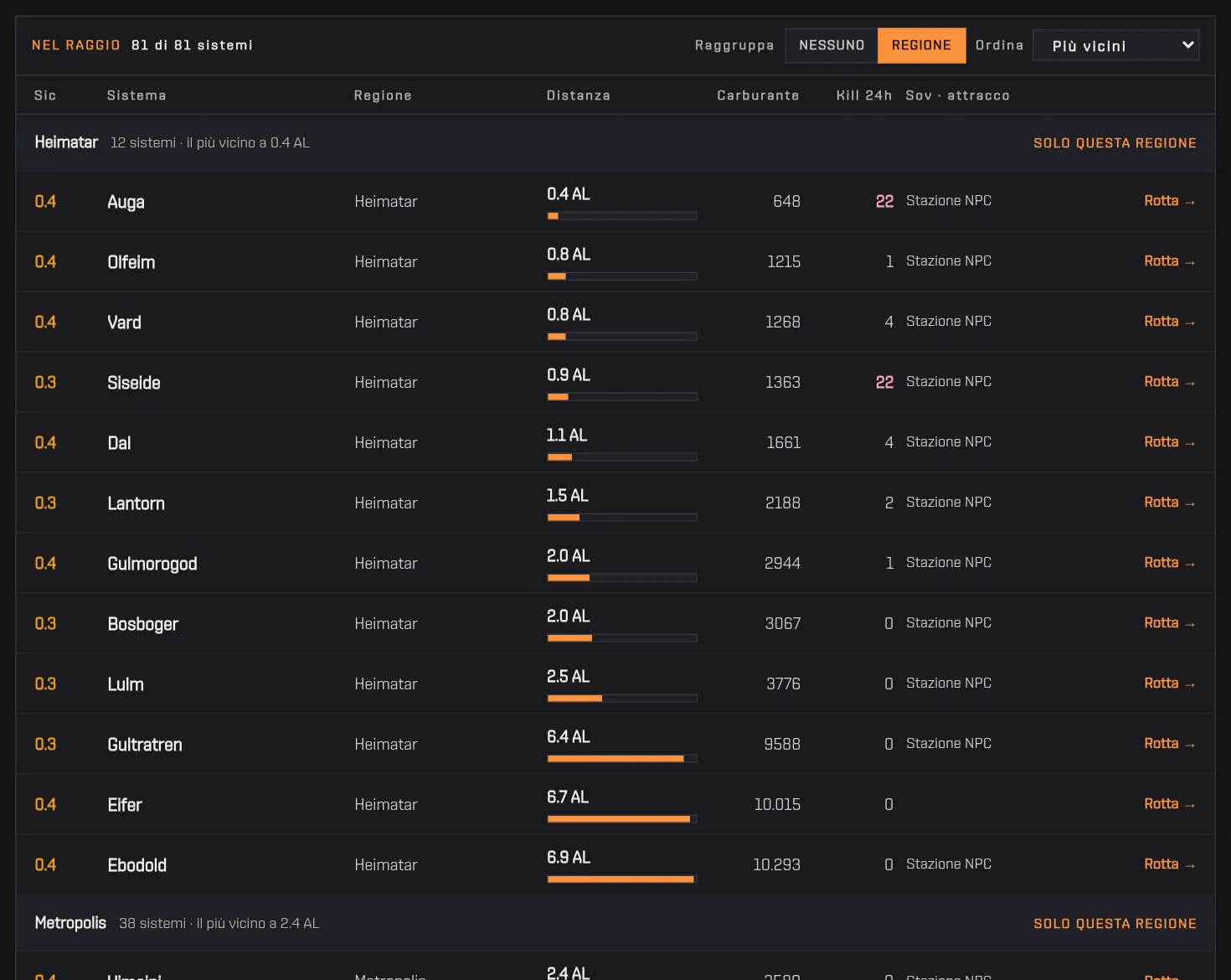1231x980 pixels.
Task: Open the route for Vard
Action: coord(1169,322)
